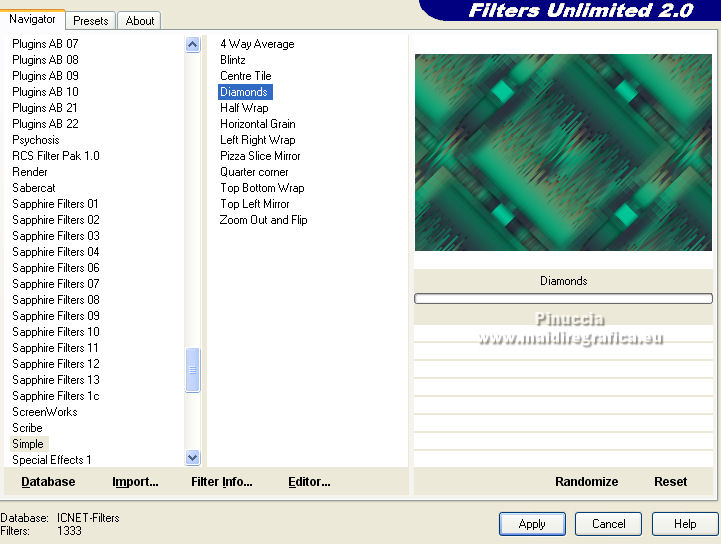Select the Simple category
The height and width of the screenshot is (544, 721).
pos(28,444)
